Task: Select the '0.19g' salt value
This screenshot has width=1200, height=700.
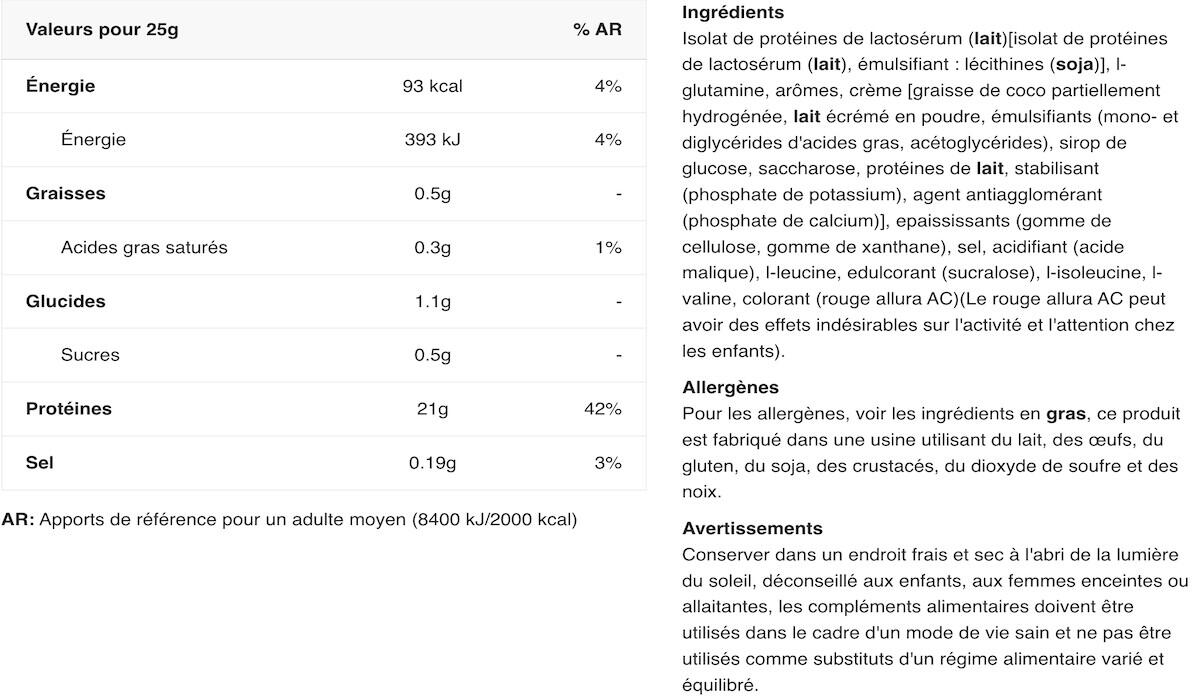Action: pyautogui.click(x=432, y=463)
